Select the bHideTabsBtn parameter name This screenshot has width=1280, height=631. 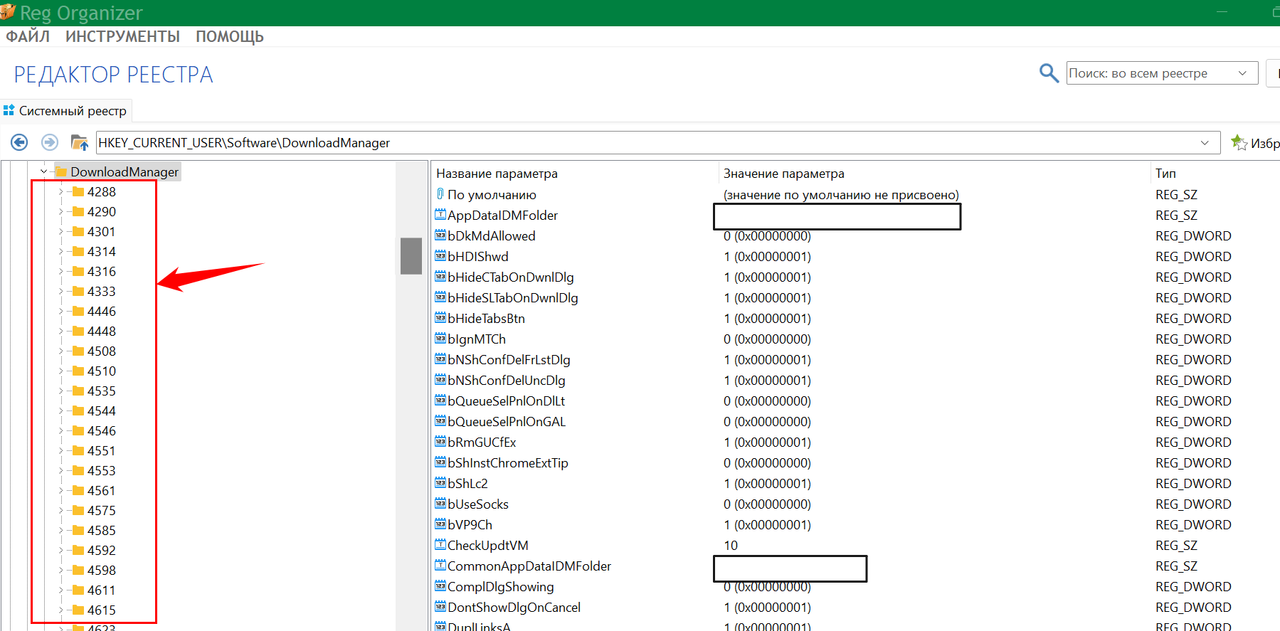pos(486,318)
